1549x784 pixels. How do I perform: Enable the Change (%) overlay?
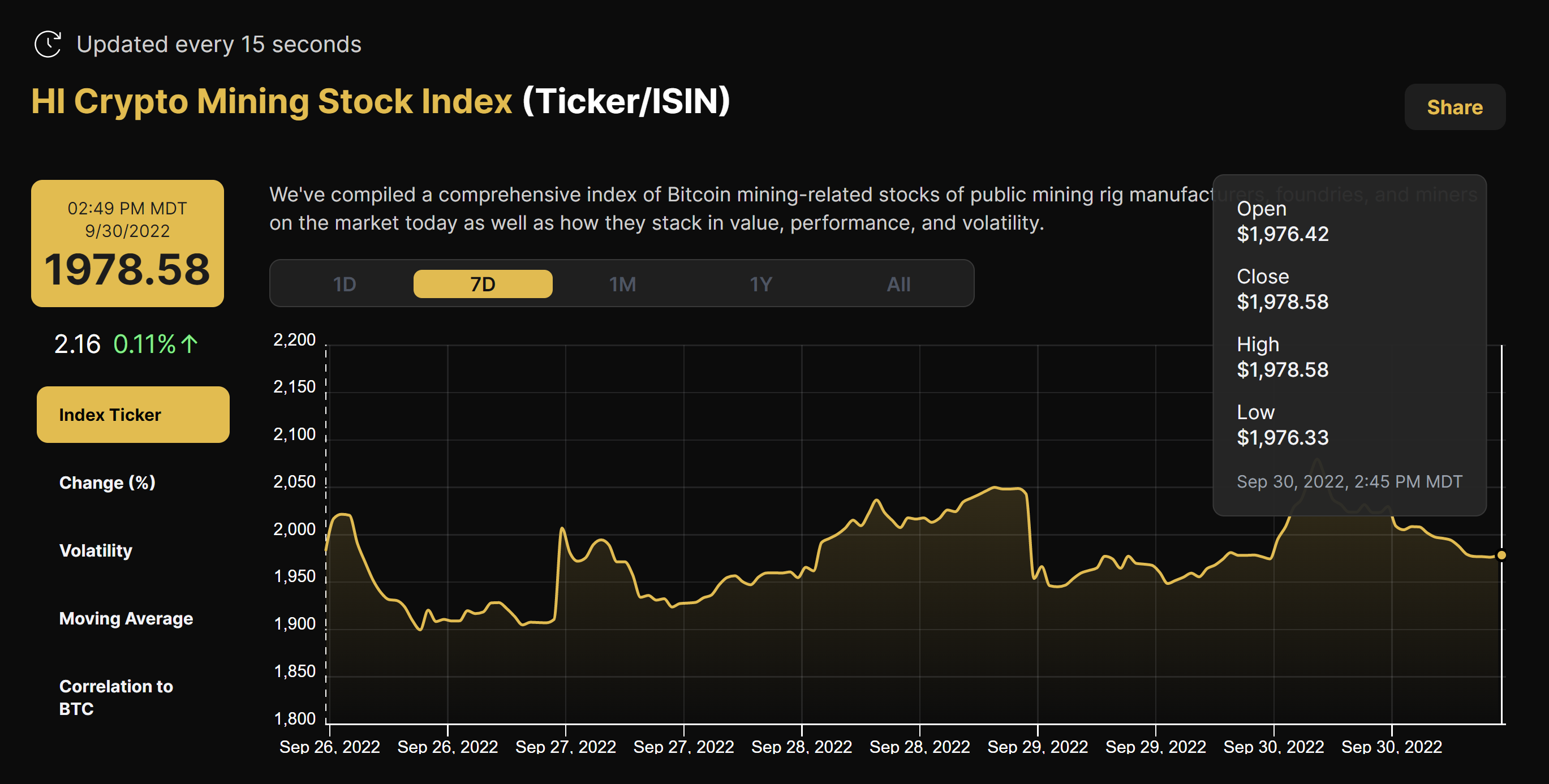click(x=107, y=482)
